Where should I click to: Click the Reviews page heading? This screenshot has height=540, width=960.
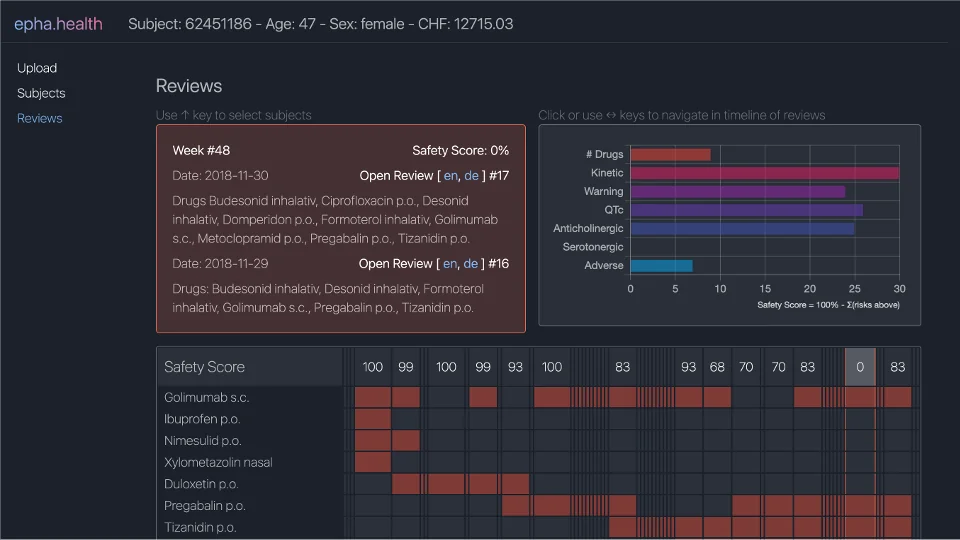[189, 86]
